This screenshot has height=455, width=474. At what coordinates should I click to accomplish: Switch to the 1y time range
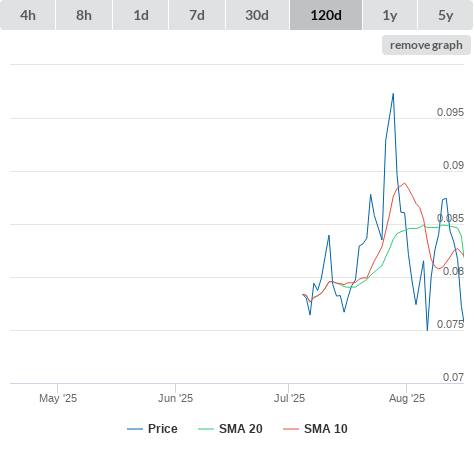[x=390, y=15]
